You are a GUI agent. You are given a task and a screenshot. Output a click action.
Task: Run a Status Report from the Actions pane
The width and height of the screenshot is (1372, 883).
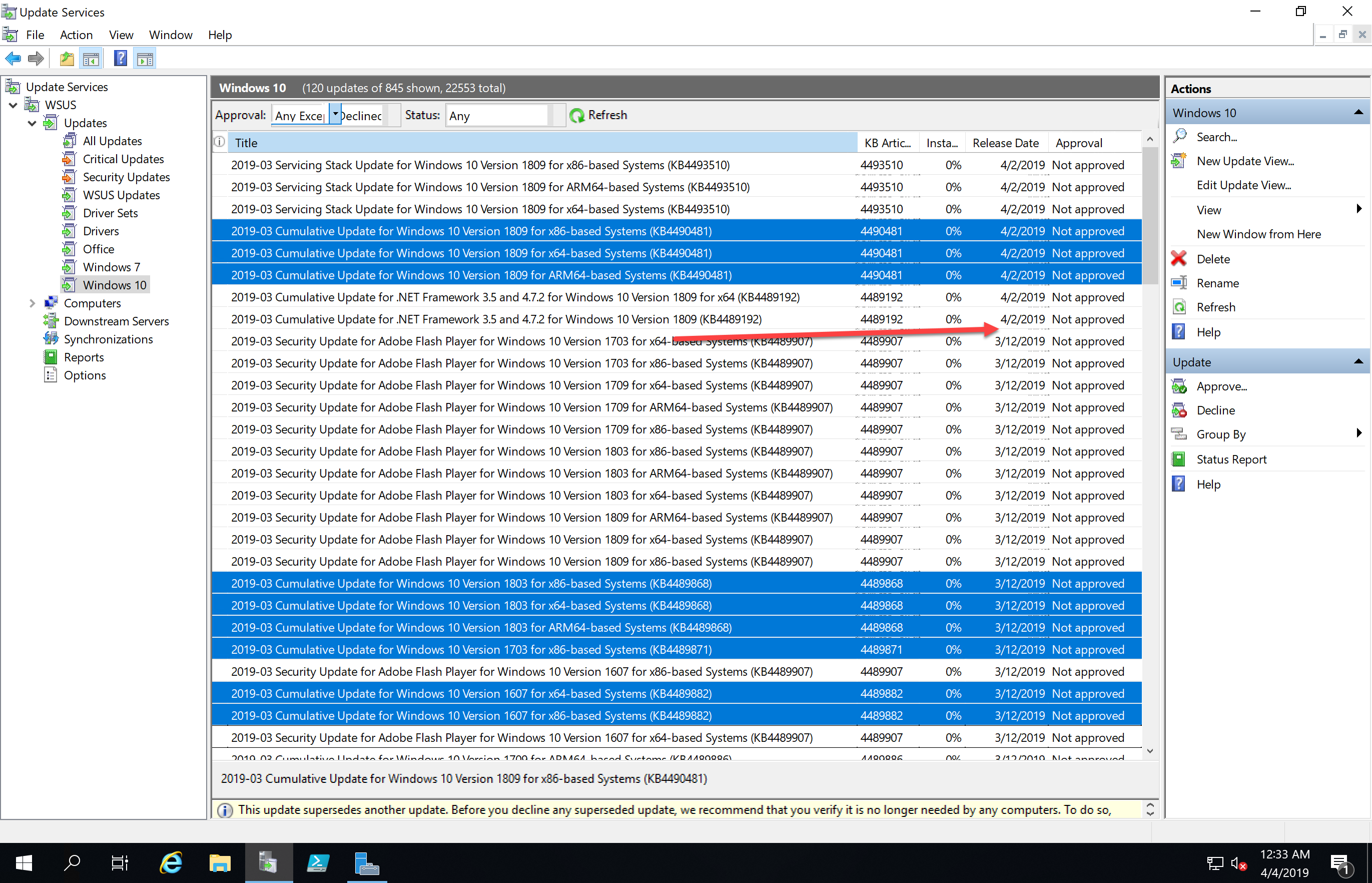1180,459
